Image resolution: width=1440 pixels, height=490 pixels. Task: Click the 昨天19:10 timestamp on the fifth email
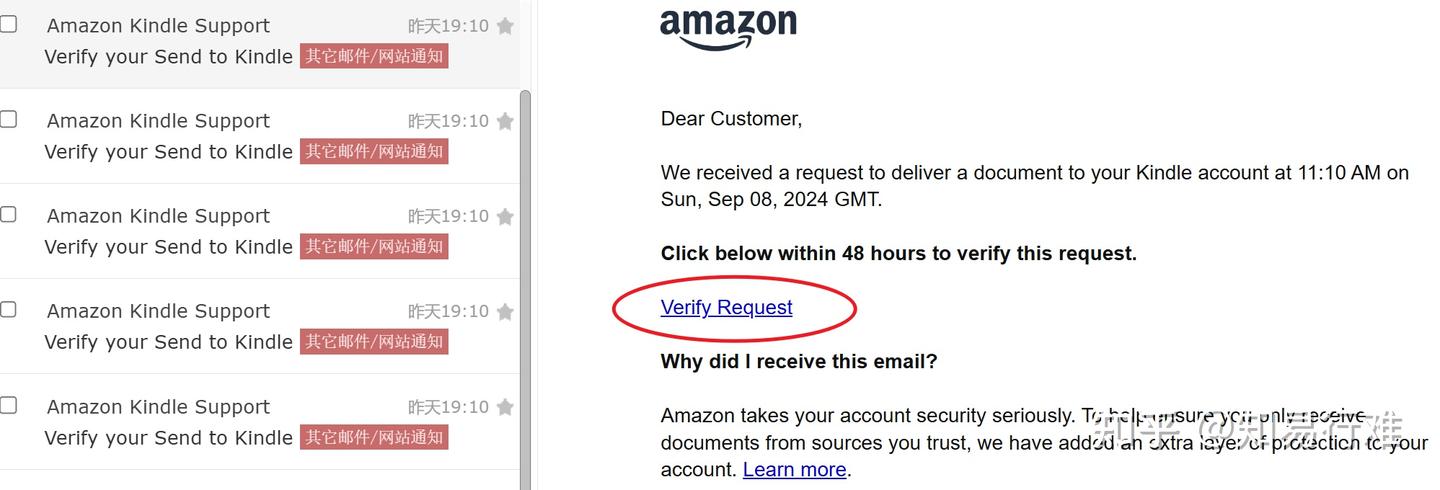(448, 407)
